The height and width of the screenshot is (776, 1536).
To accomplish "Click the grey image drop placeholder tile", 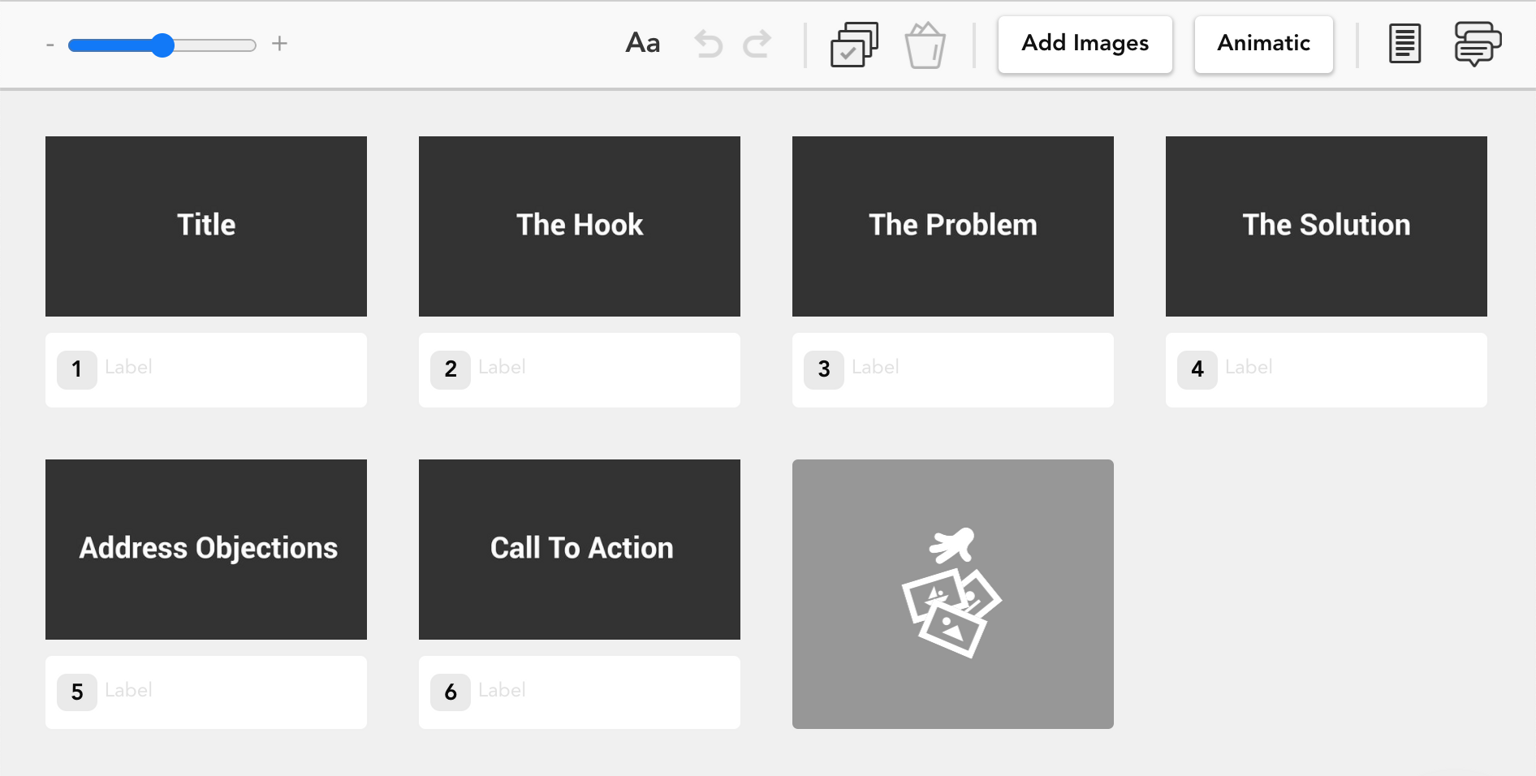I will 952,594.
